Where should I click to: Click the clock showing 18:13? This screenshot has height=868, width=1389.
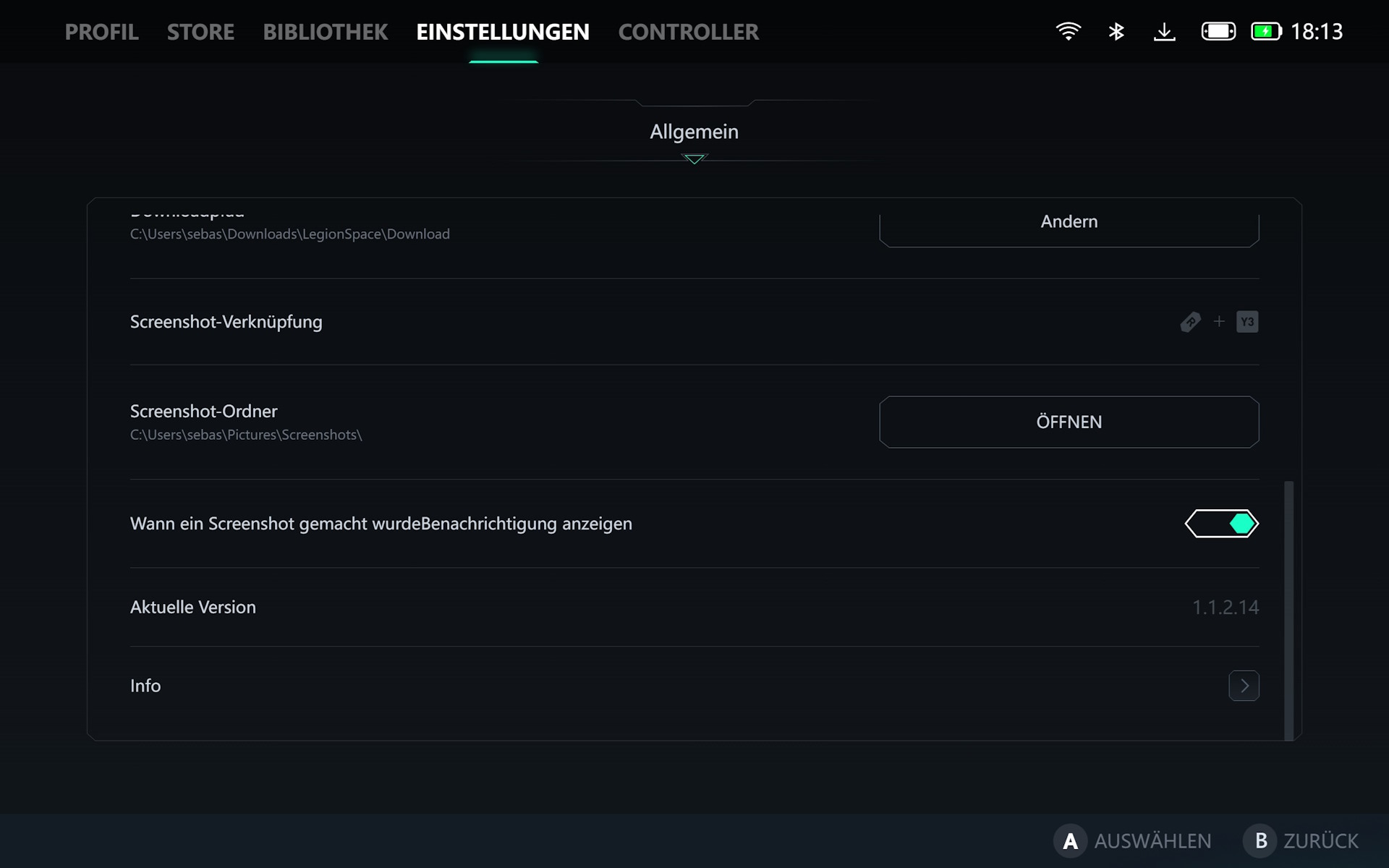(1317, 32)
